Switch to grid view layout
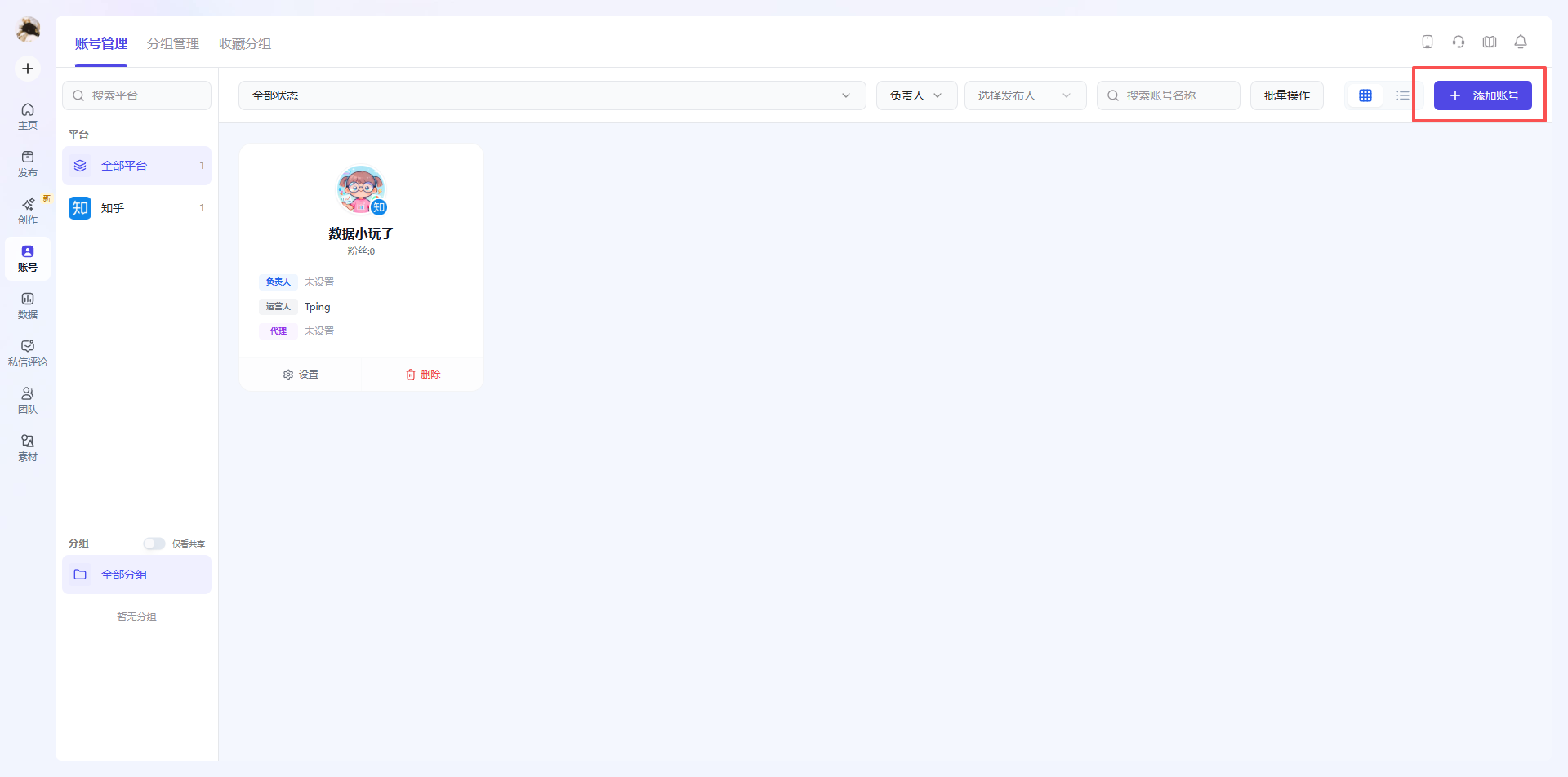This screenshot has width=1568, height=777. (x=1365, y=95)
